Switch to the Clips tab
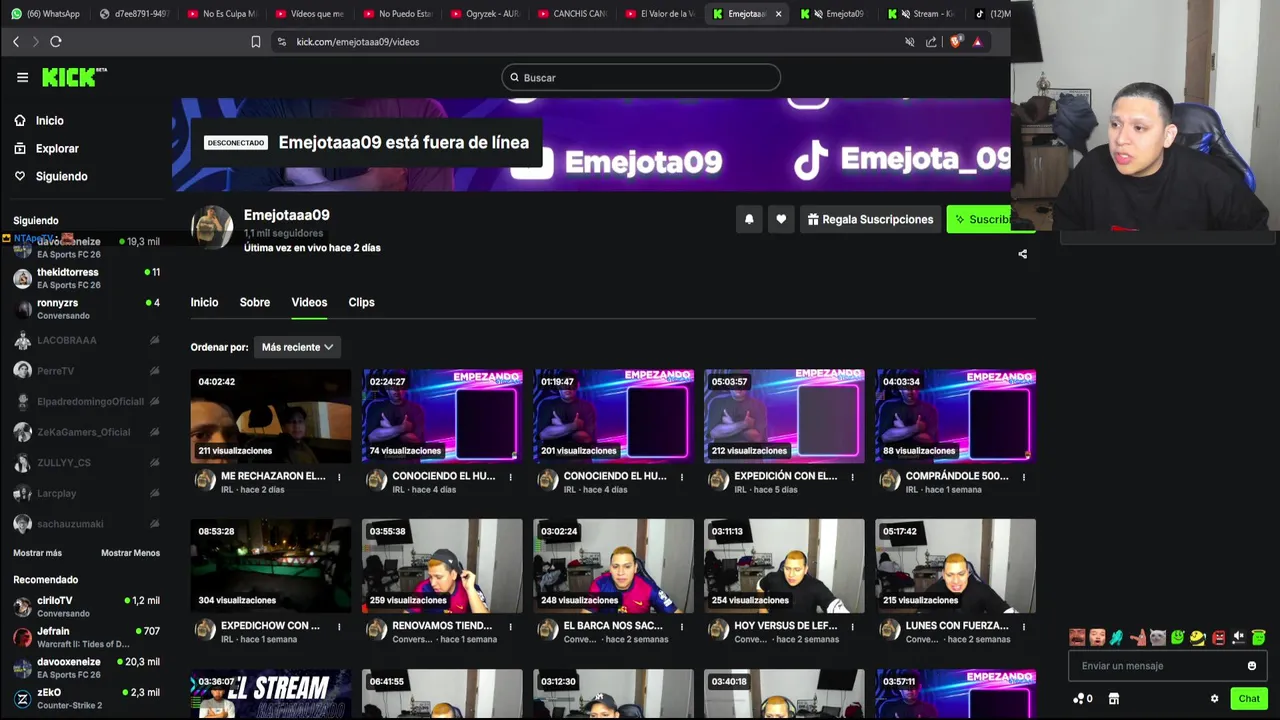 point(361,302)
